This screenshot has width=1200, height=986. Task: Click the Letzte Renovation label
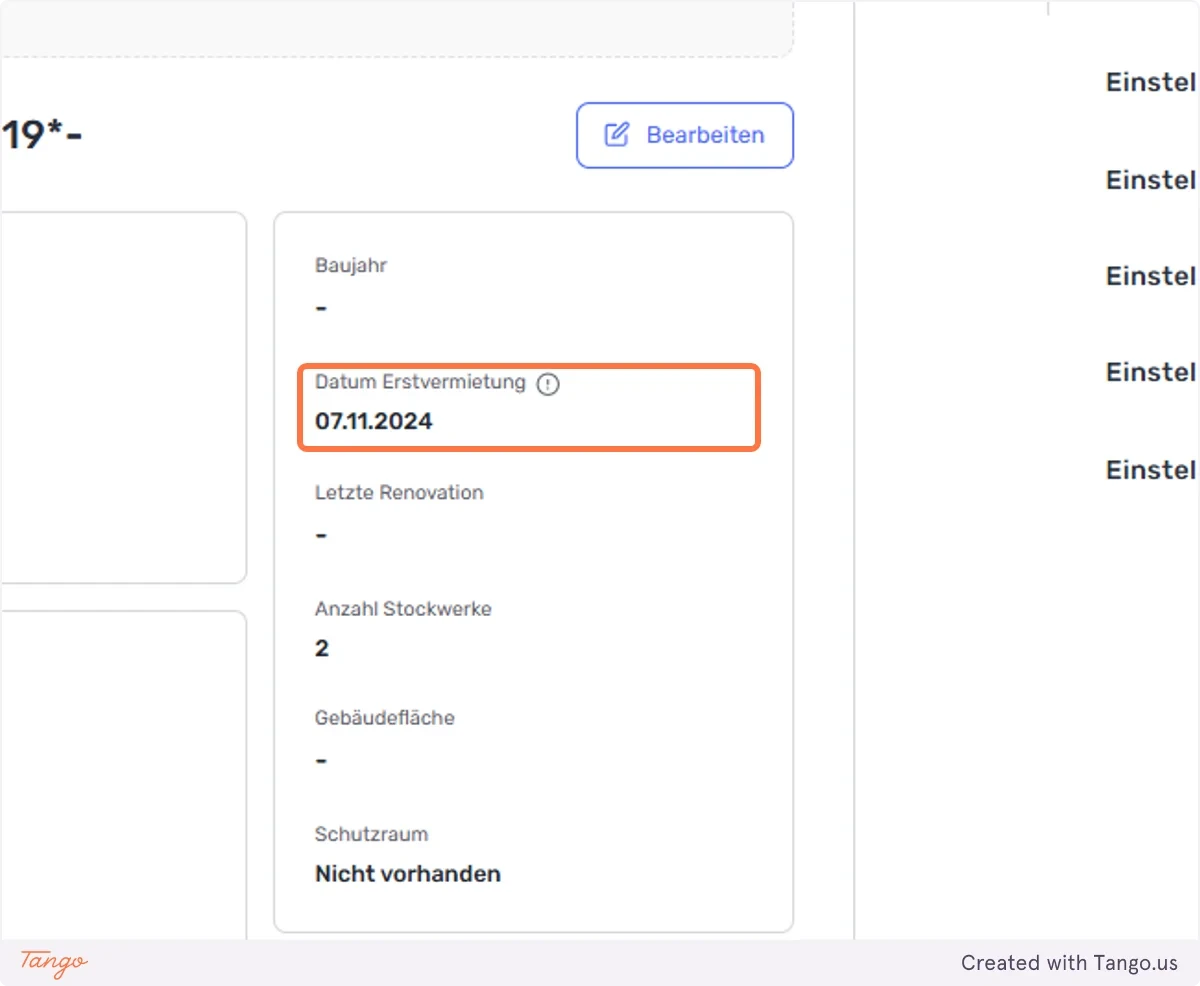[x=399, y=493]
